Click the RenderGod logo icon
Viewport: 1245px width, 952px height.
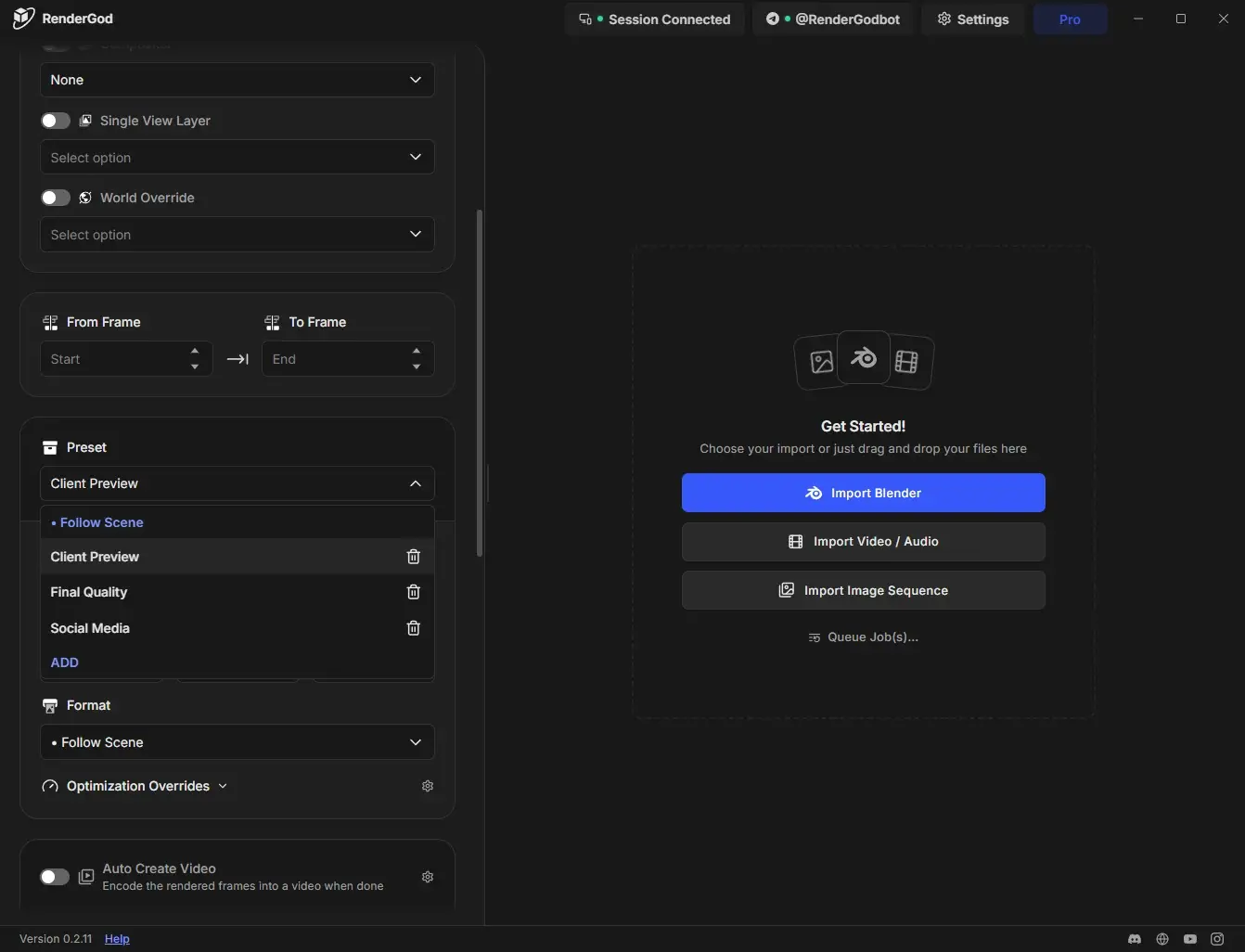coord(23,19)
